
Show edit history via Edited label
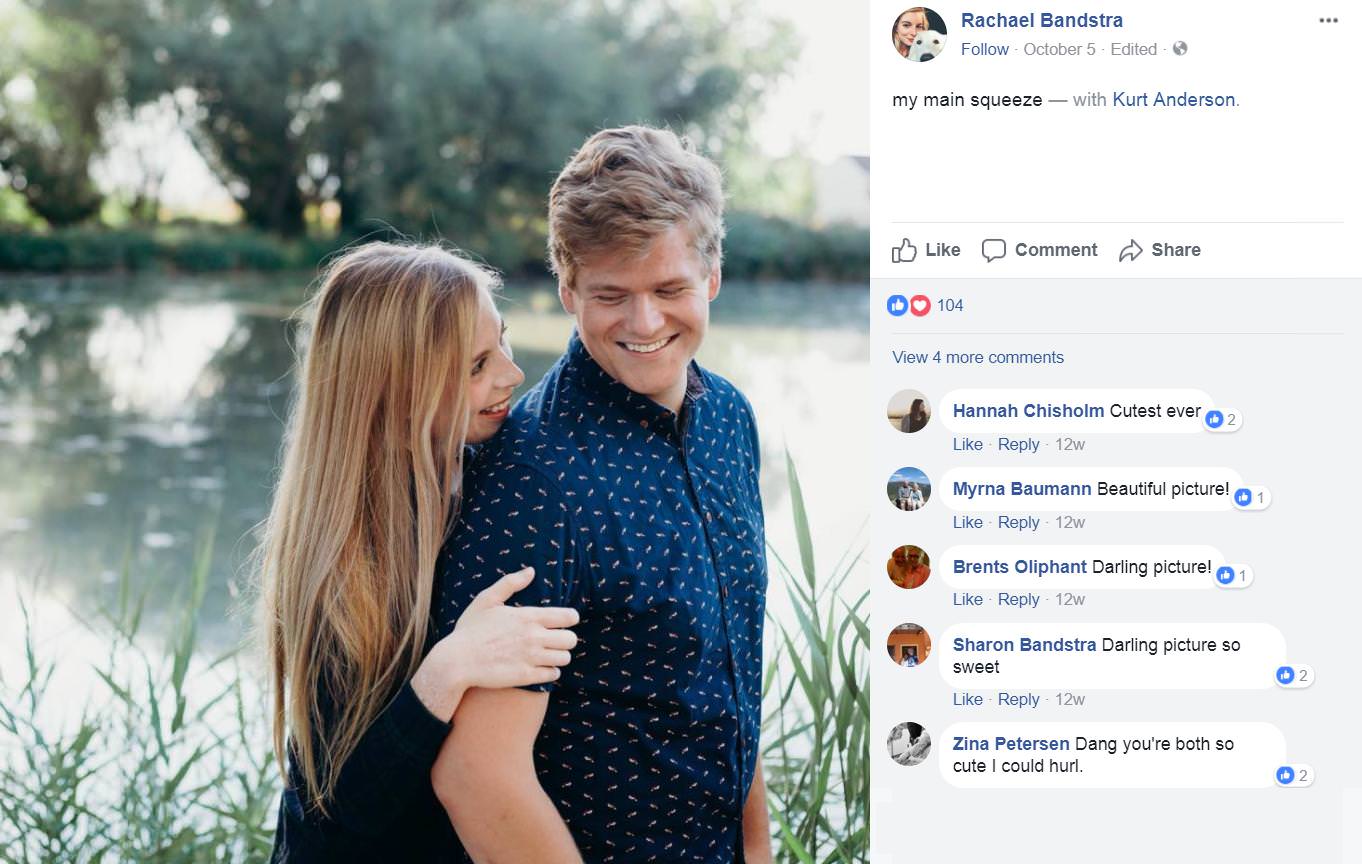(1134, 49)
